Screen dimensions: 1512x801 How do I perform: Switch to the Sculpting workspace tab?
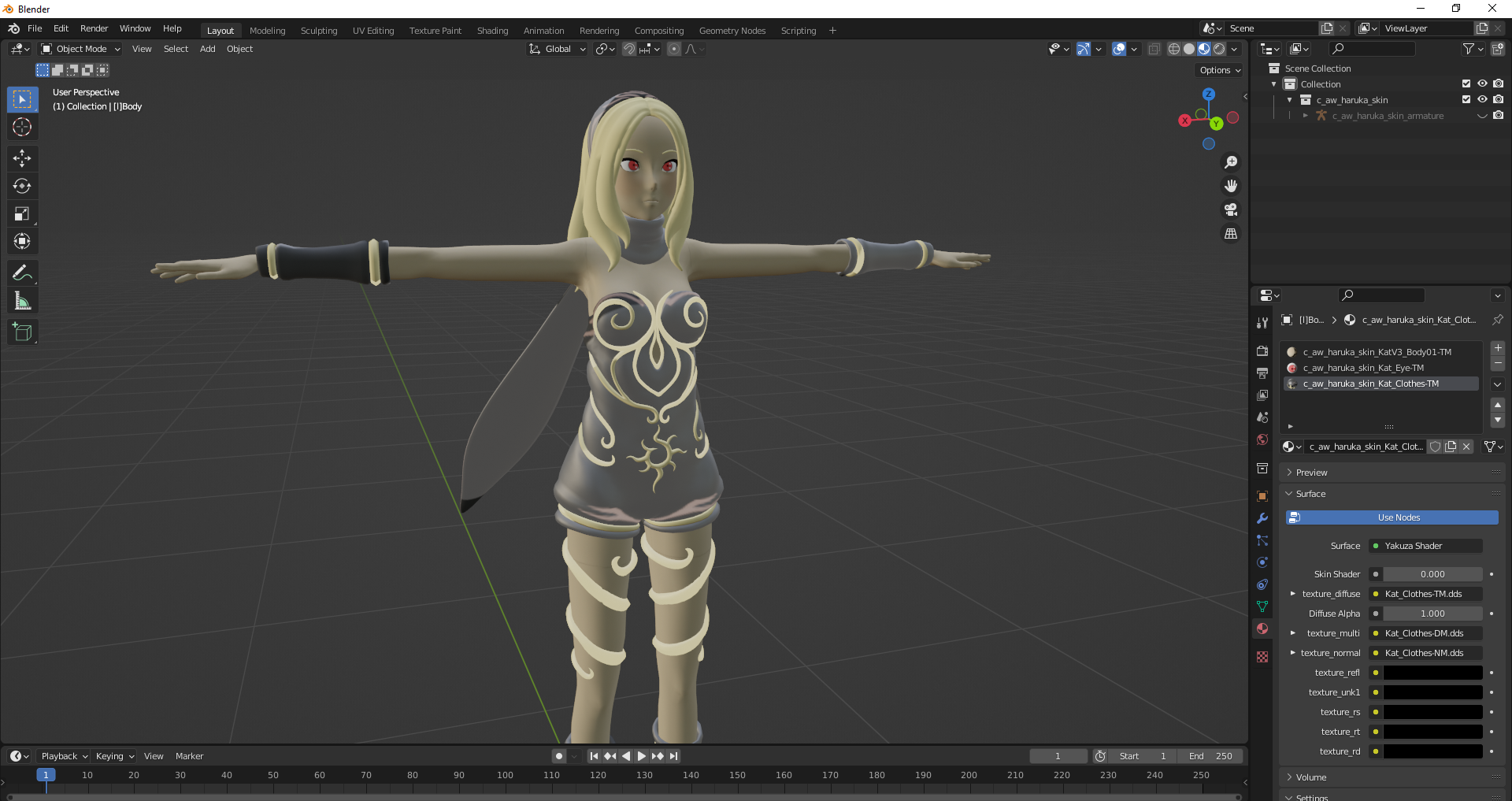coord(319,31)
